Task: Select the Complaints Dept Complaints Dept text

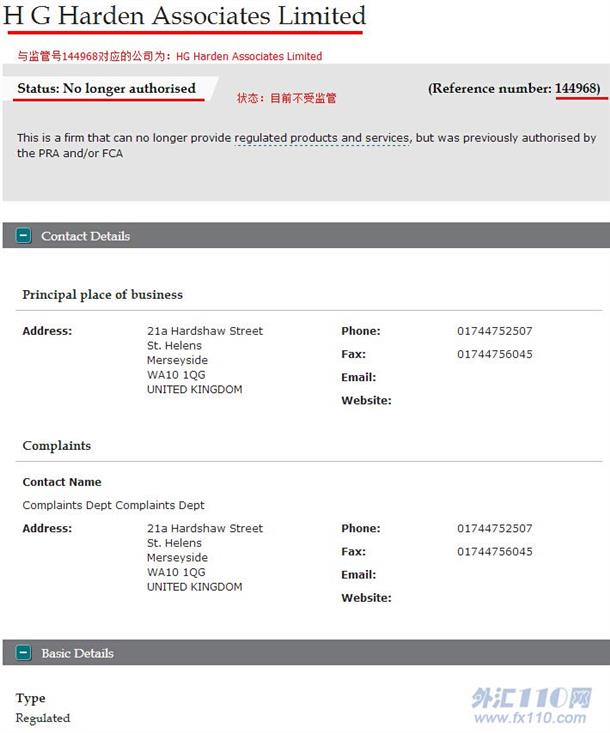Action: [113, 505]
